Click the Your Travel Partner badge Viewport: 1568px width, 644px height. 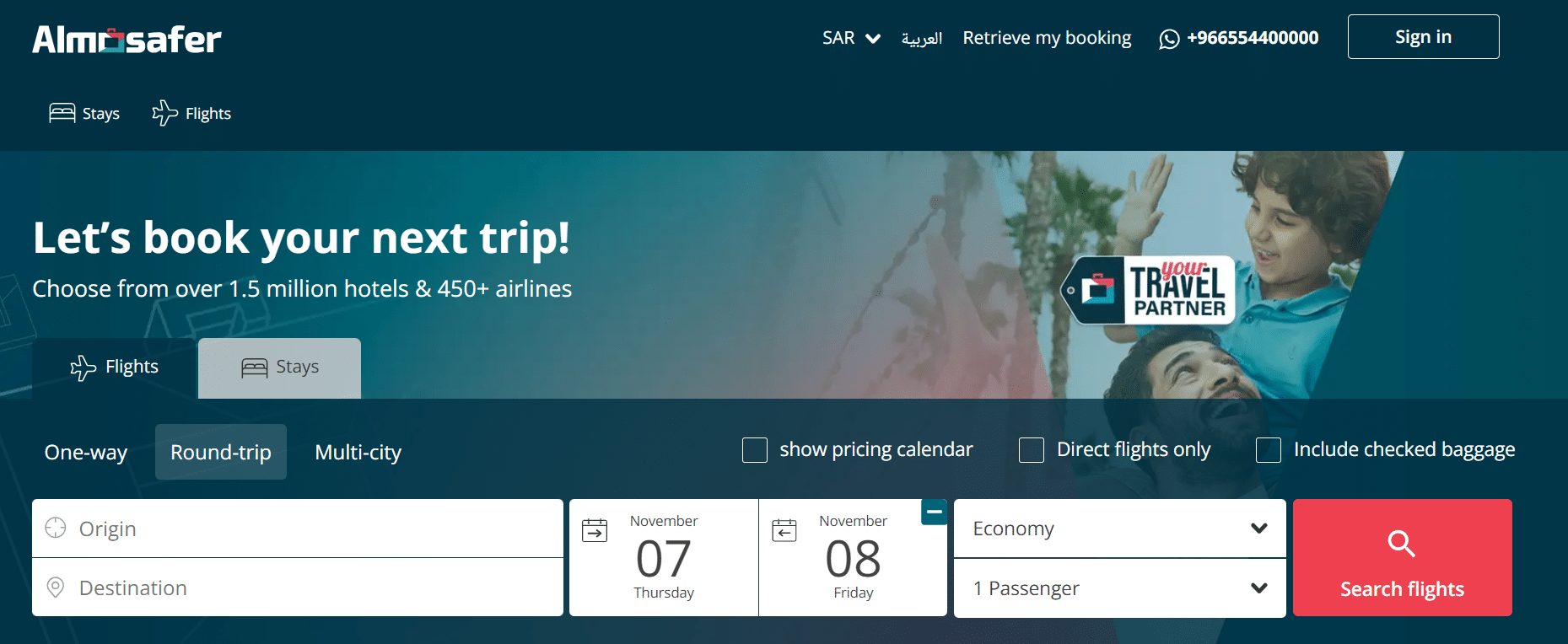coord(1148,291)
